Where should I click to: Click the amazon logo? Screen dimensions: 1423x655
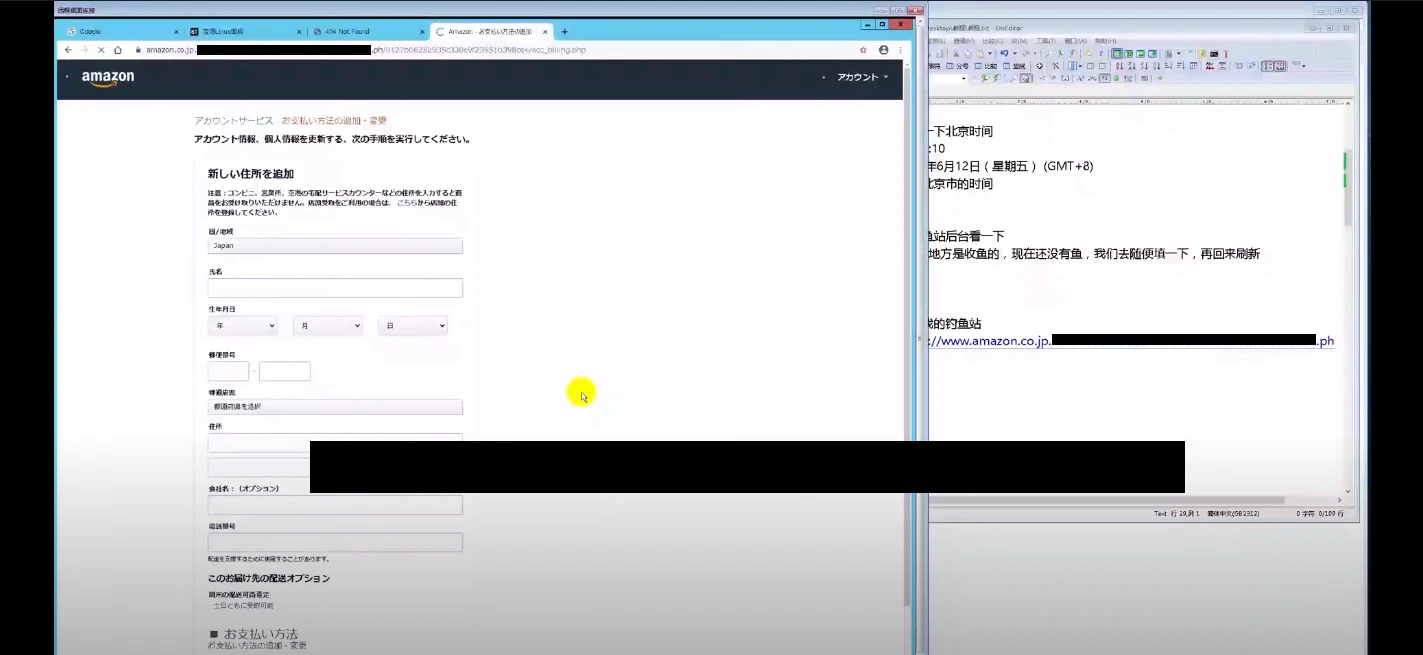click(x=108, y=78)
